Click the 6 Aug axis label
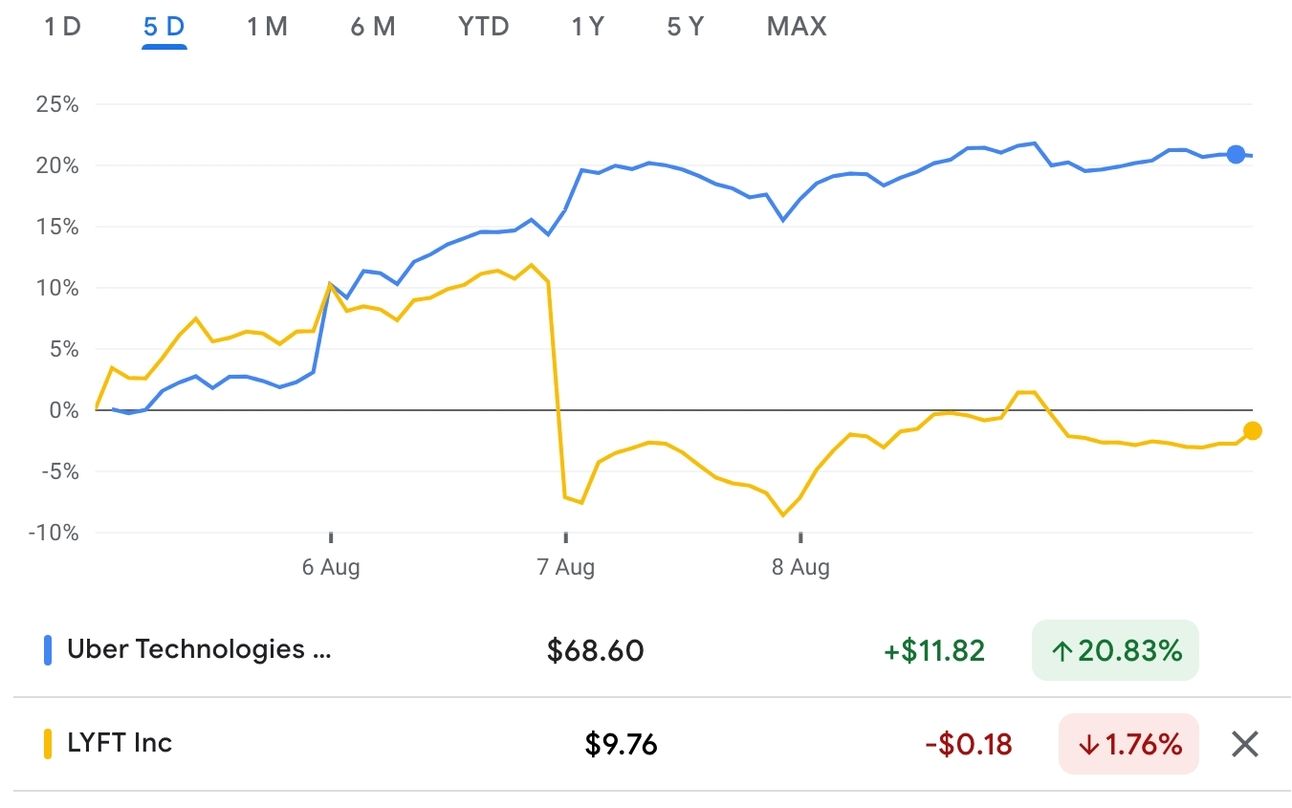 331,568
